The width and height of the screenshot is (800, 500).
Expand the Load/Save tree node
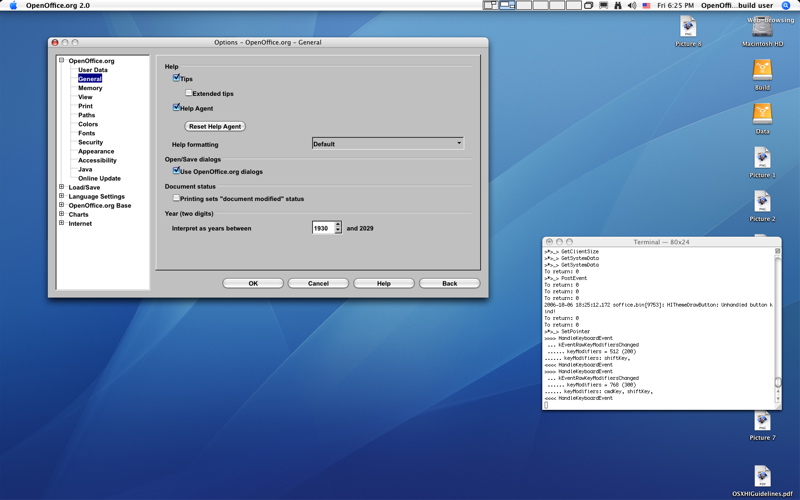tap(61, 187)
